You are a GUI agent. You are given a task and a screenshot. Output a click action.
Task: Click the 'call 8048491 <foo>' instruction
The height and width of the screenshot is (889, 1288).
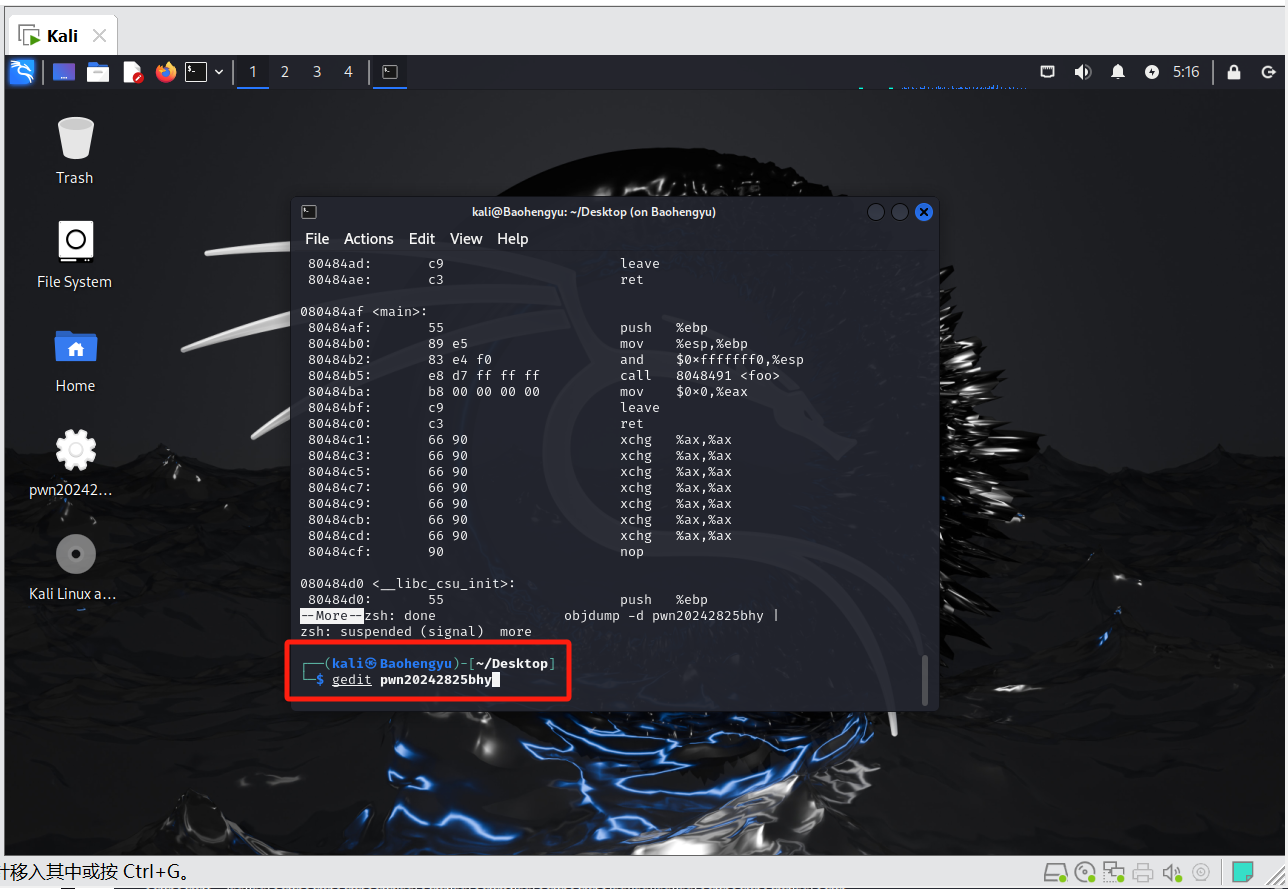click(x=700, y=376)
